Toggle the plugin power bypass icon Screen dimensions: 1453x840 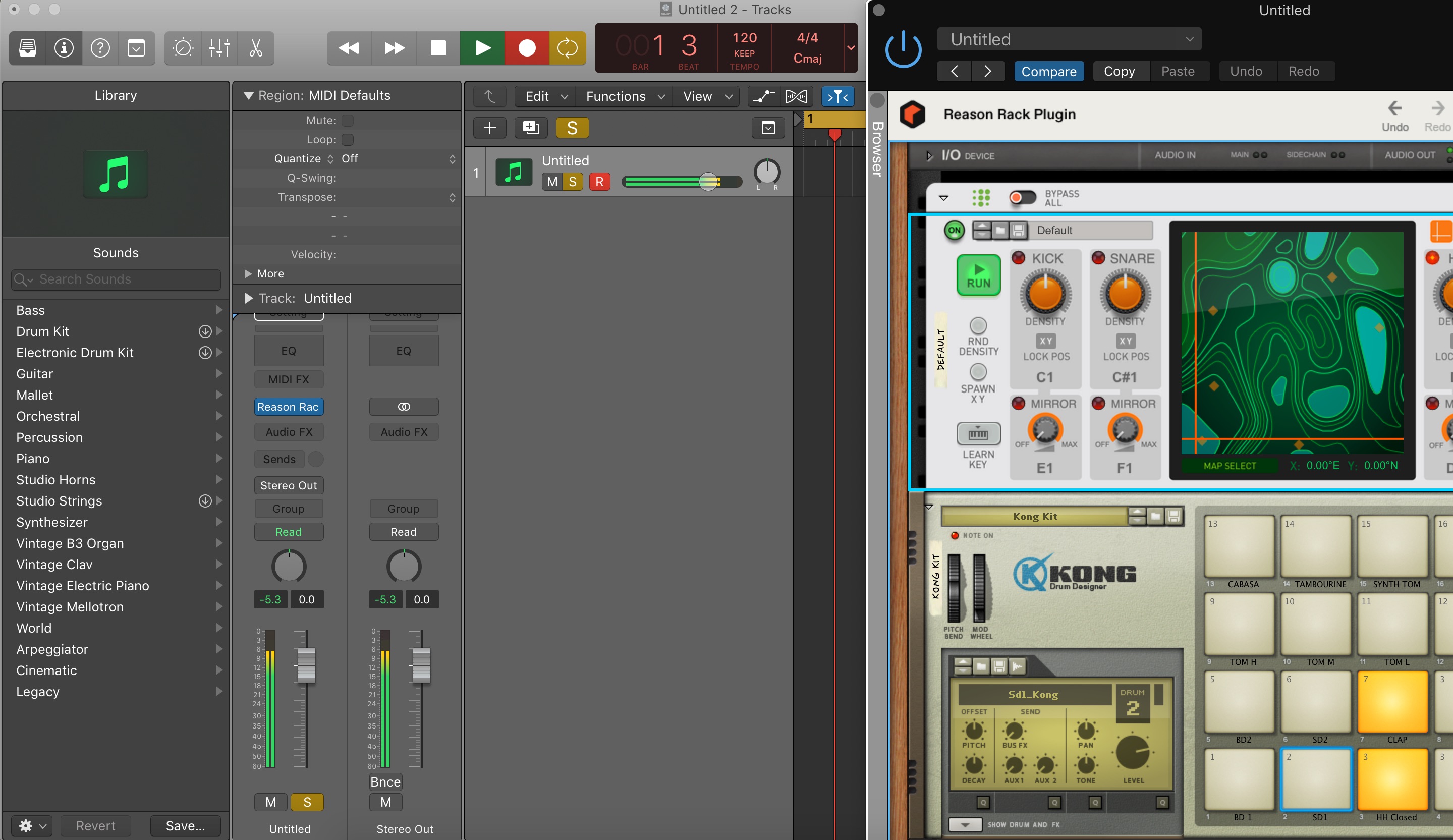[903, 49]
